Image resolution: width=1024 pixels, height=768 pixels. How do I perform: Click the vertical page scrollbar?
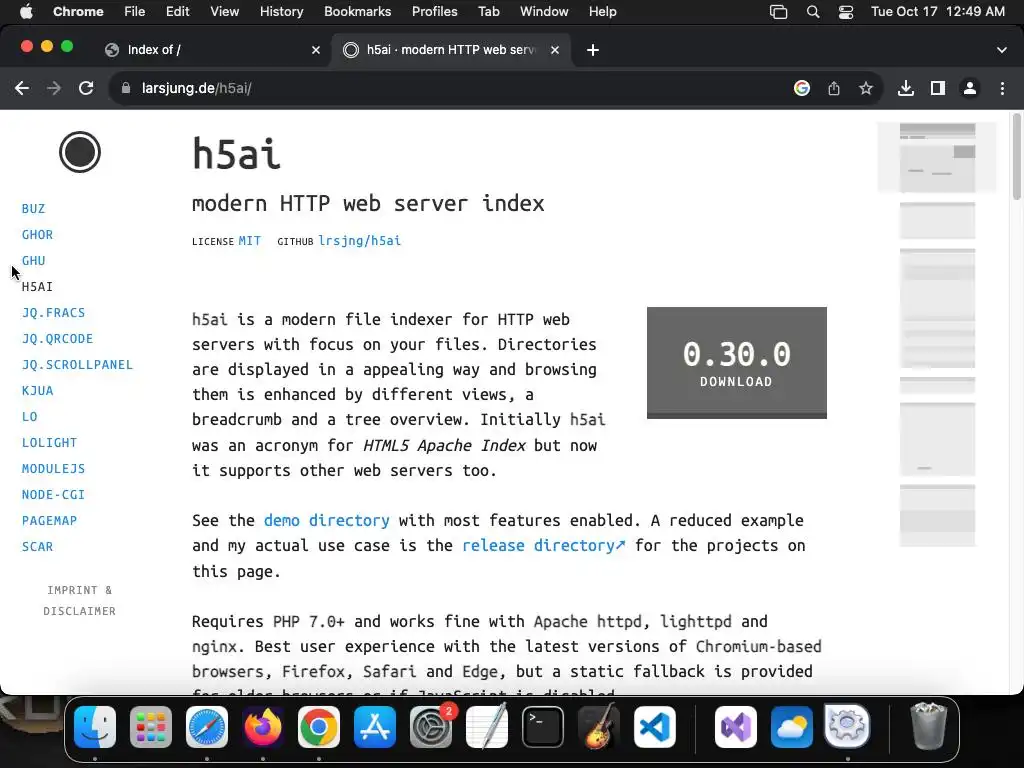[x=1016, y=157]
